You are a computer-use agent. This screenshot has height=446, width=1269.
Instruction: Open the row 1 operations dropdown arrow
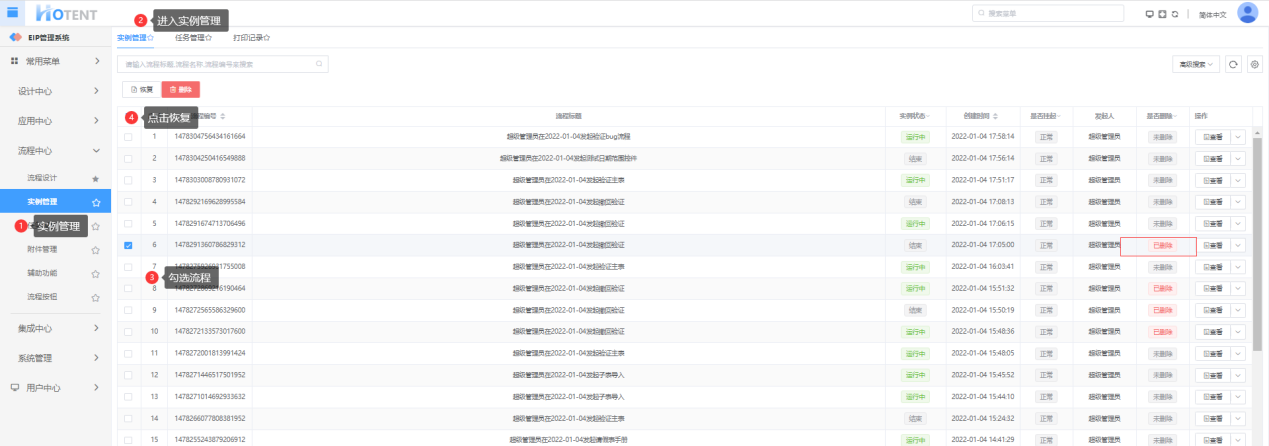(x=1238, y=136)
